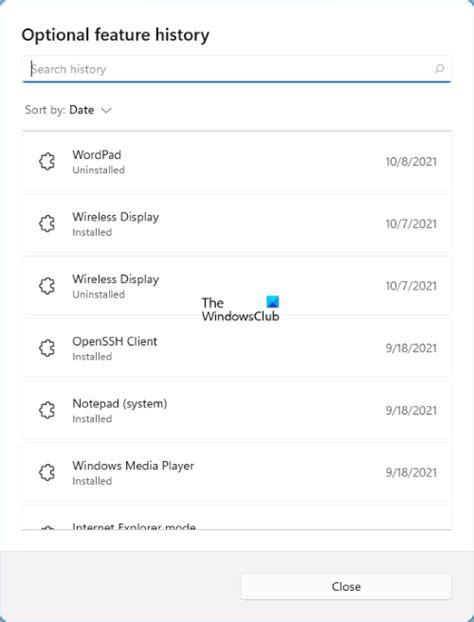
Task: Click the 9/18/2021 date for Windows Media Player
Action: [x=411, y=472]
